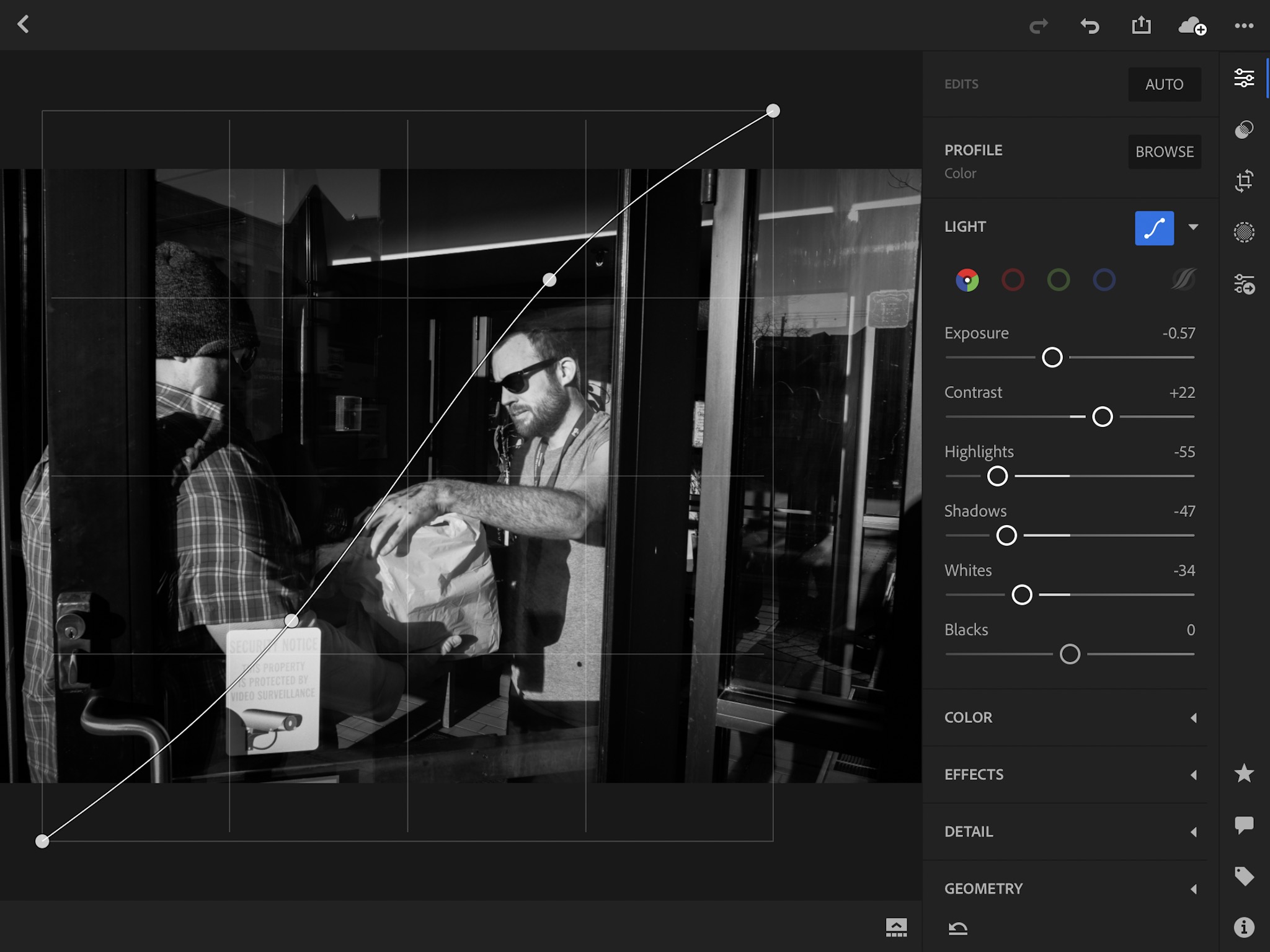The height and width of the screenshot is (952, 1270).
Task: Click the cloud add sync icon
Action: (x=1192, y=26)
